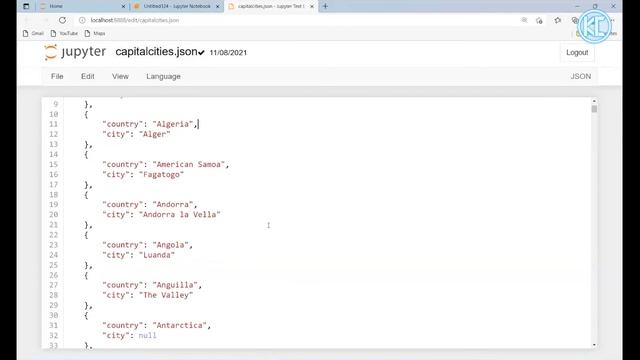This screenshot has height=360, width=640.
Task: Open the YouTube bookmark
Action: [x=64, y=33]
